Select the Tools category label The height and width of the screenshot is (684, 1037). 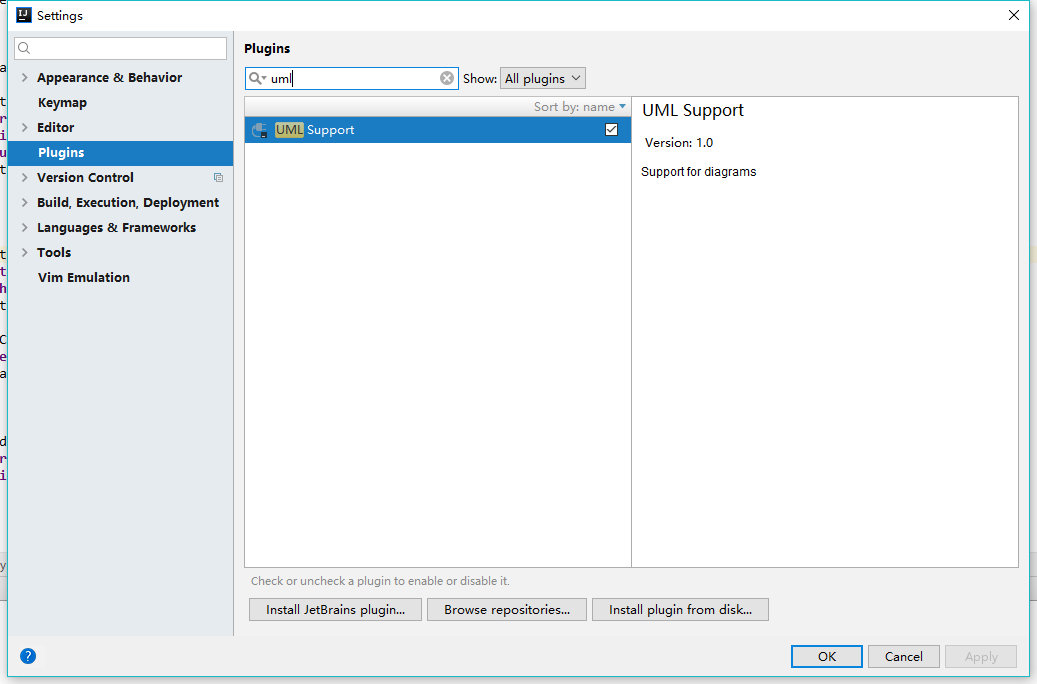point(54,252)
